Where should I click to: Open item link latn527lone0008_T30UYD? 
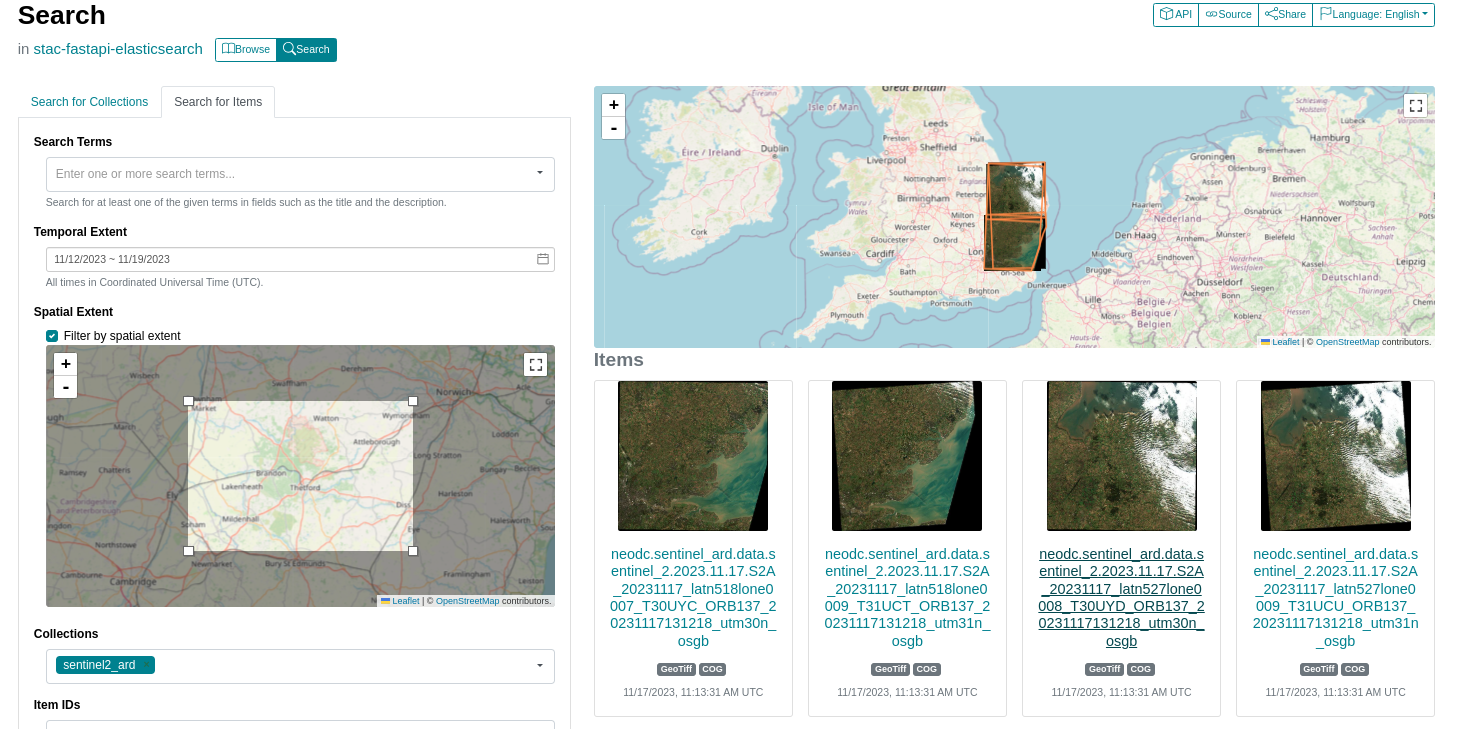(1121, 597)
